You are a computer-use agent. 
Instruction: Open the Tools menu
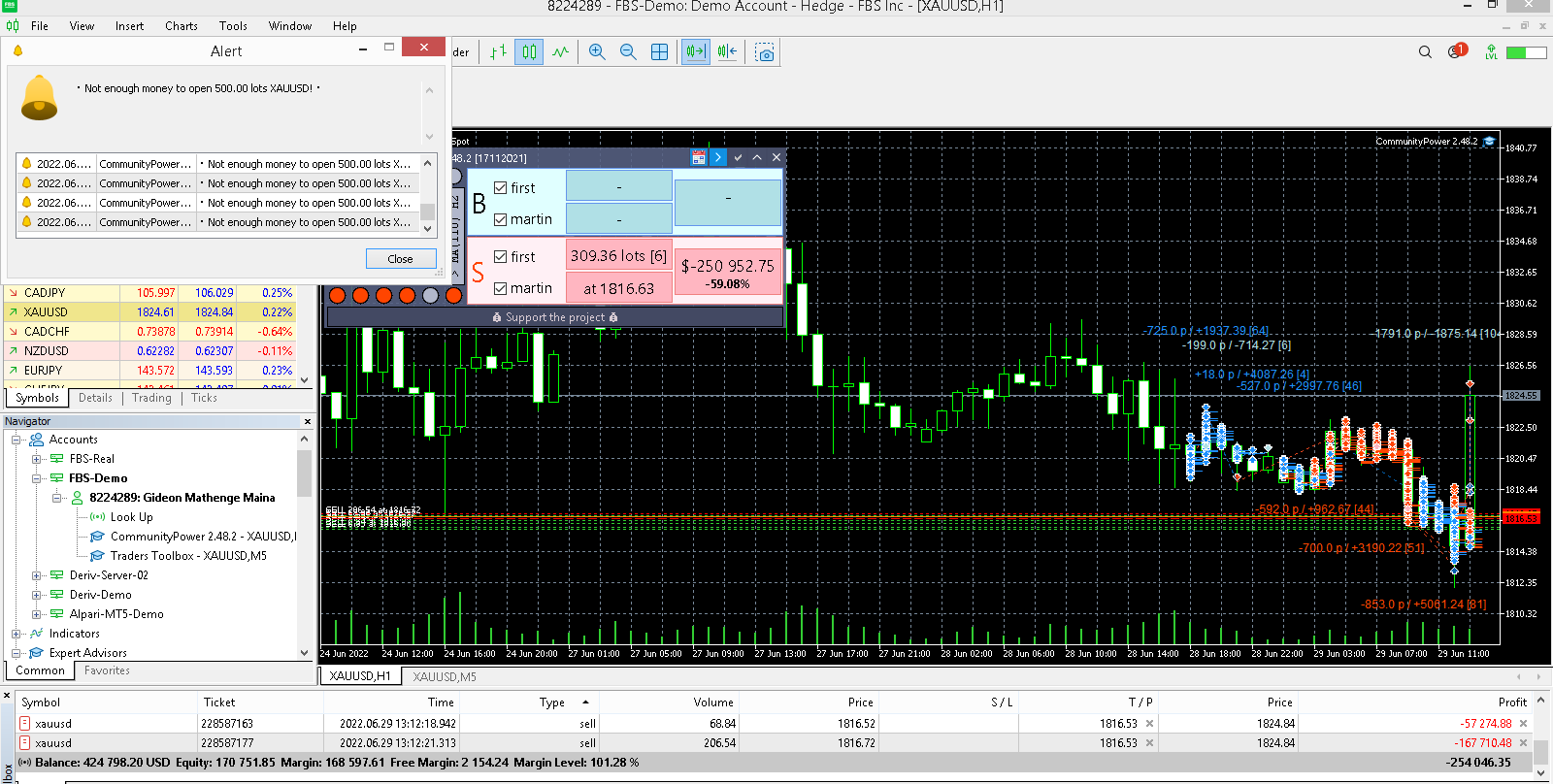(233, 26)
